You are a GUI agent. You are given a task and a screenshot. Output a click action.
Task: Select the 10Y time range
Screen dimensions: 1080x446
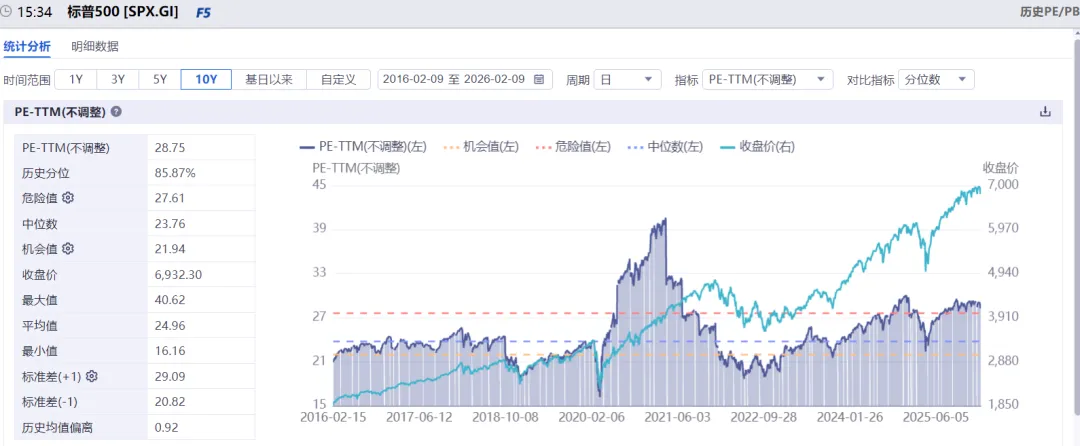tap(206, 79)
